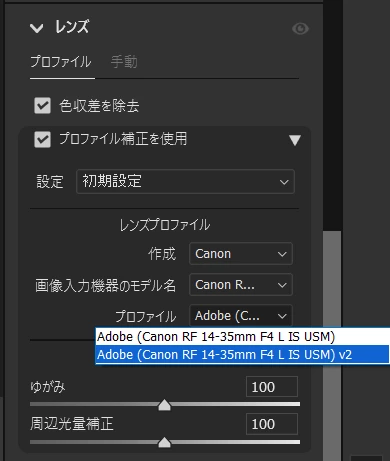The height and width of the screenshot is (461, 390).
Task: Click the 画像入力機器のモデル名 label
Action: 105,286
